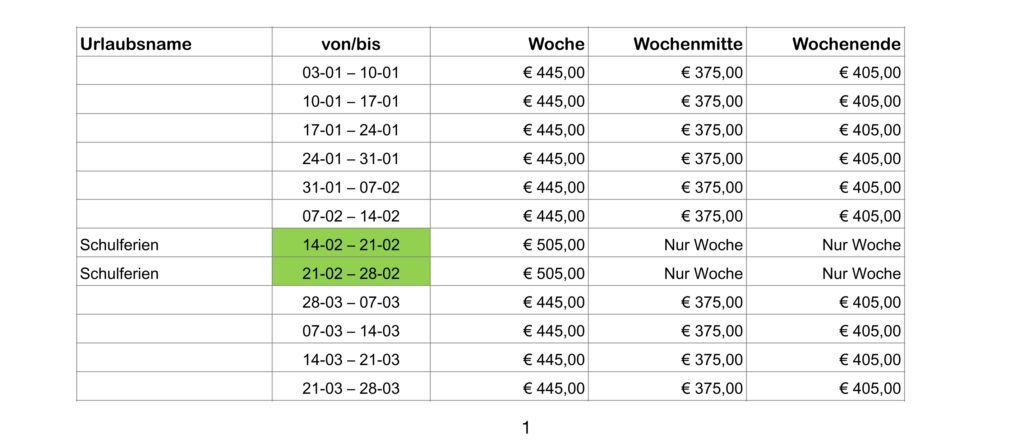The height and width of the screenshot is (444, 1024).
Task: Select the Wochenende header cell
Action: (x=825, y=42)
